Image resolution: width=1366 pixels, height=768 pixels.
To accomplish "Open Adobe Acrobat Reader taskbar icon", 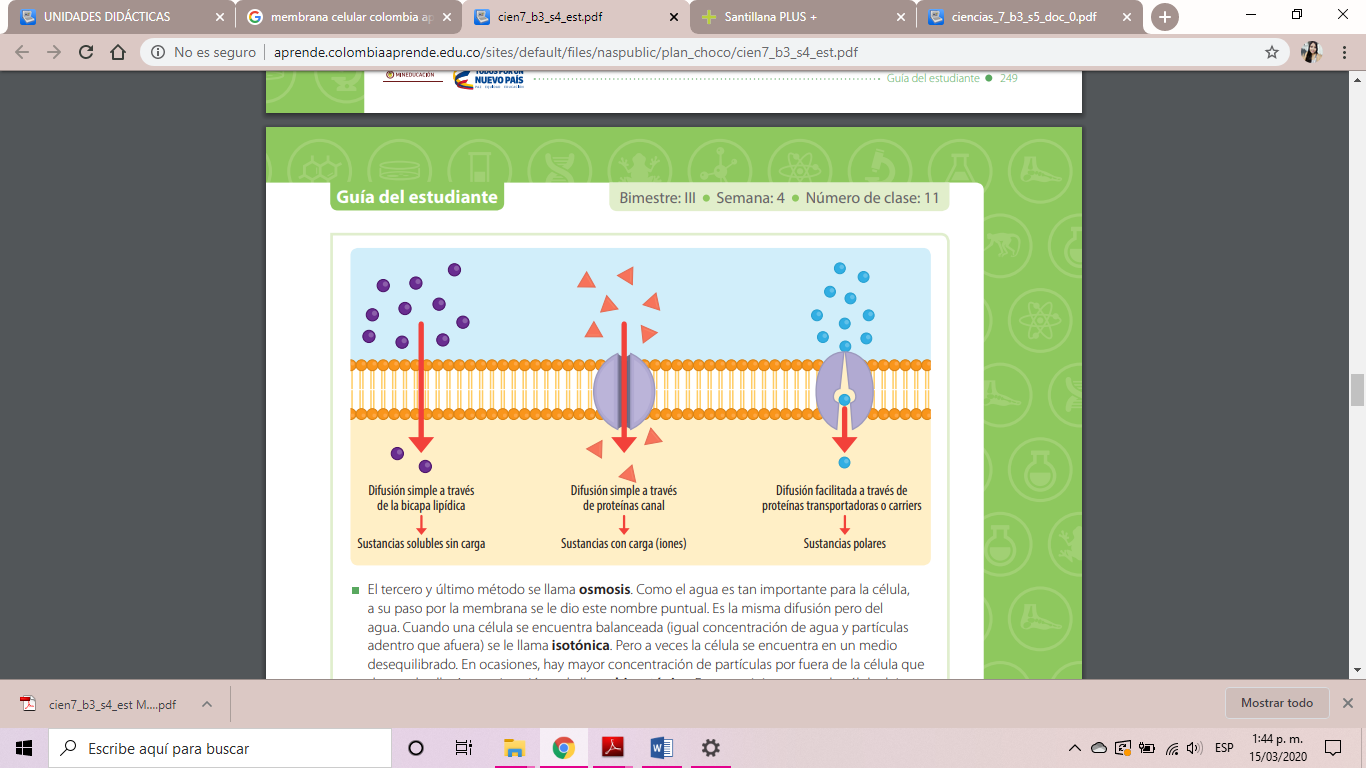I will point(612,748).
